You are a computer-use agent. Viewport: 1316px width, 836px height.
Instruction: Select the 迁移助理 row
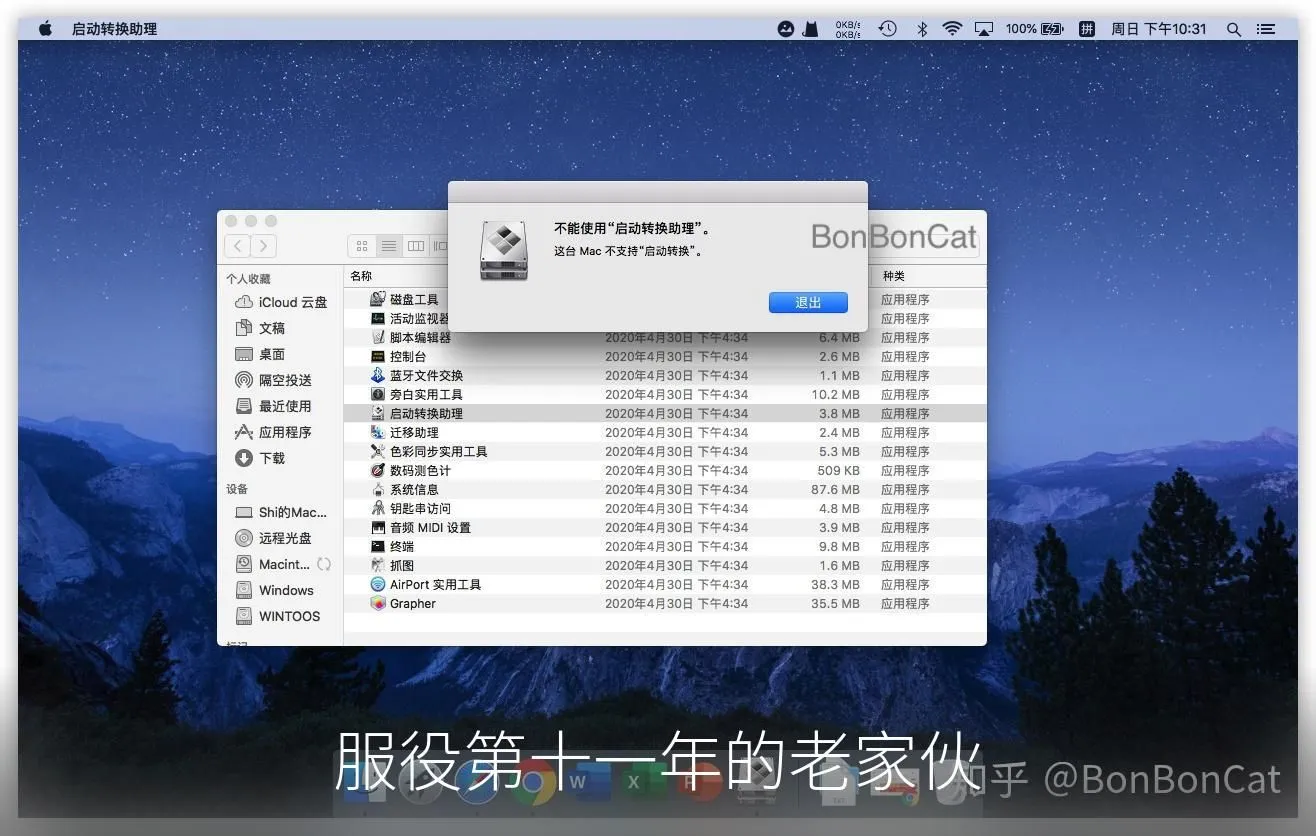point(665,432)
